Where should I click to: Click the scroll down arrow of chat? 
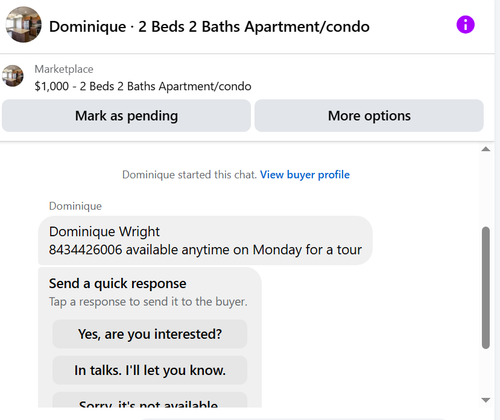click(486, 400)
